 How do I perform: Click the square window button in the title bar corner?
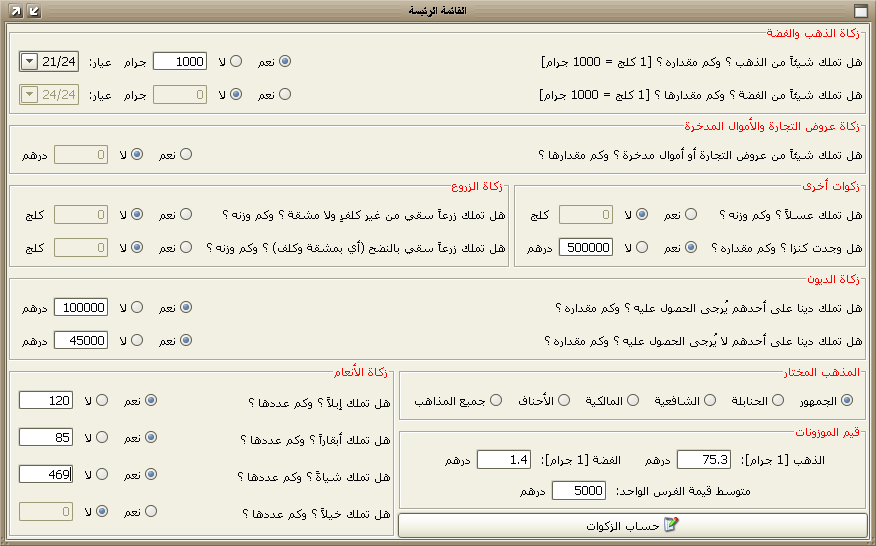[x=860, y=11]
